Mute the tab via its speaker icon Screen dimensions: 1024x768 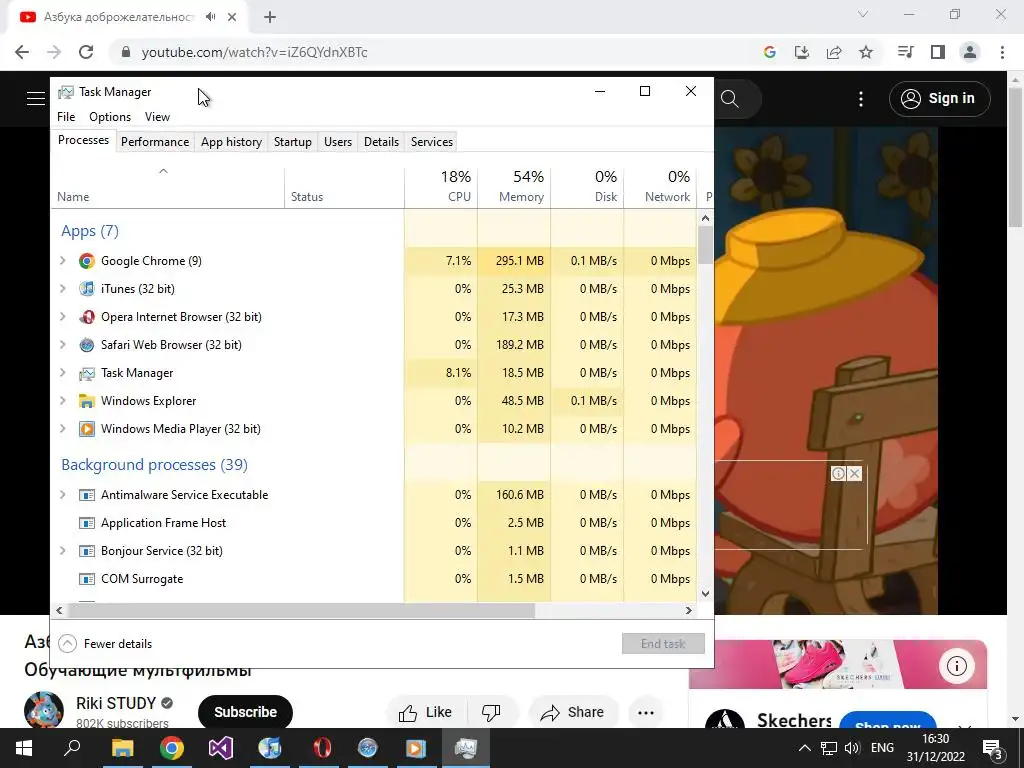[210, 17]
